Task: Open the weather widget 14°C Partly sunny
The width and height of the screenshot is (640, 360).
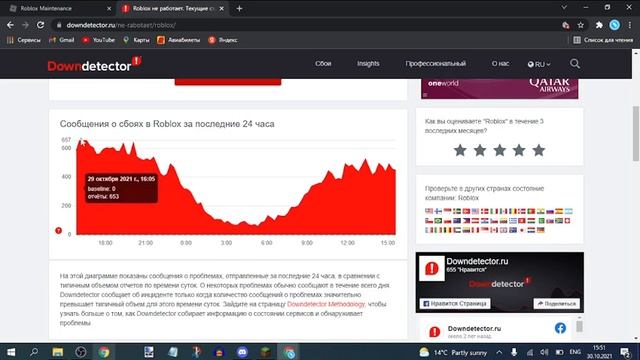Action: tap(453, 352)
